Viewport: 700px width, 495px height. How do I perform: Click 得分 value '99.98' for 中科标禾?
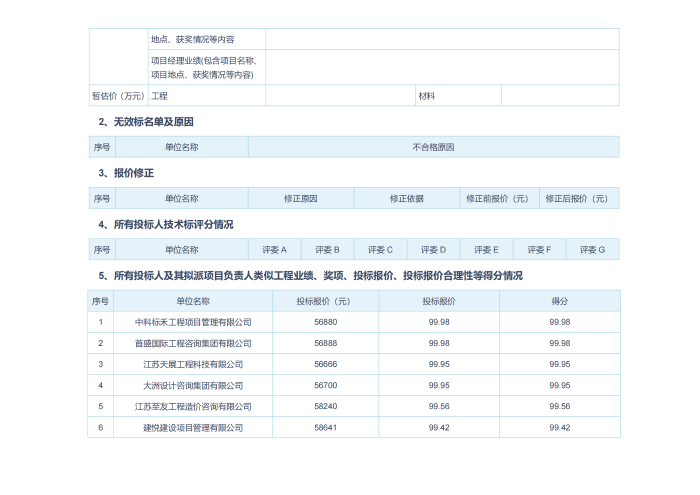click(560, 322)
